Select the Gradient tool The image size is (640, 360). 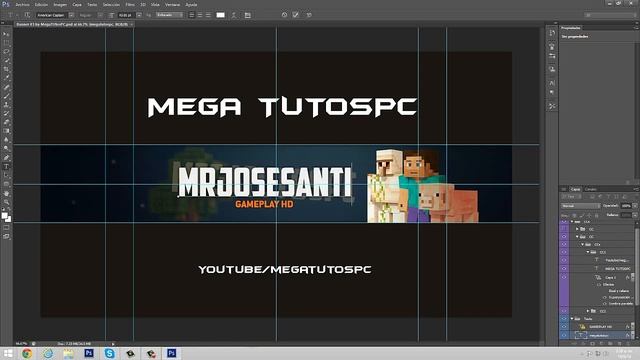6,131
